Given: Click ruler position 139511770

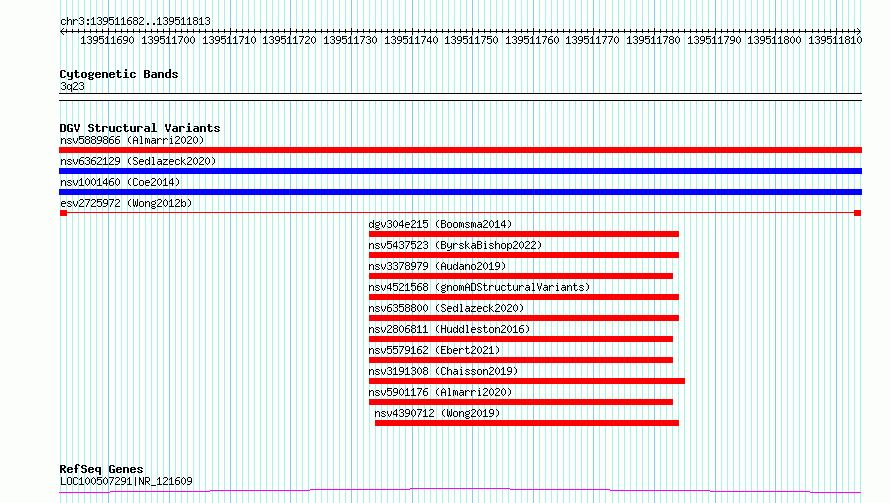Looking at the screenshot, I should [593, 40].
